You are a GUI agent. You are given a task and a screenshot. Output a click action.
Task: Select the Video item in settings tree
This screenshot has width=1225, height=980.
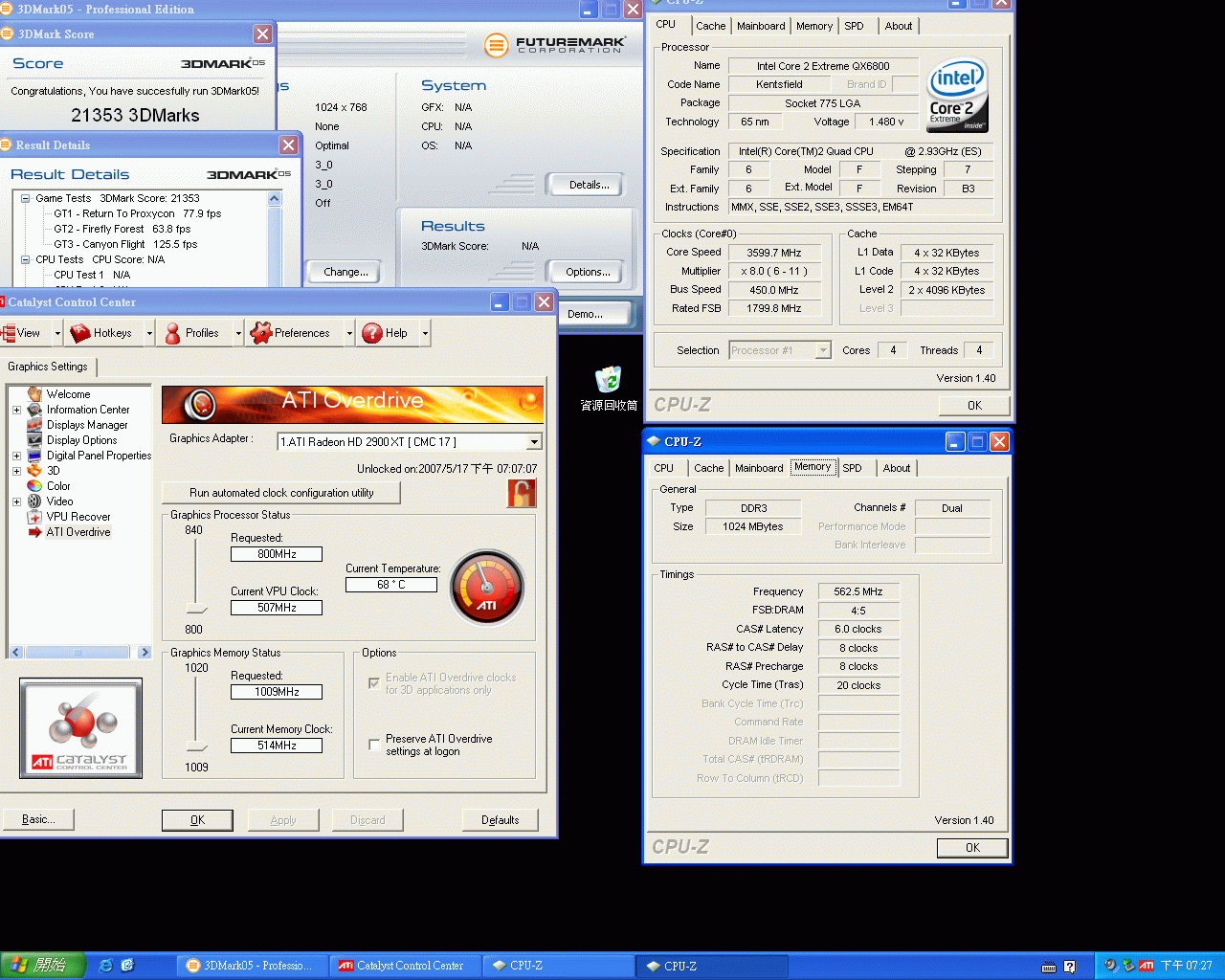pos(59,501)
